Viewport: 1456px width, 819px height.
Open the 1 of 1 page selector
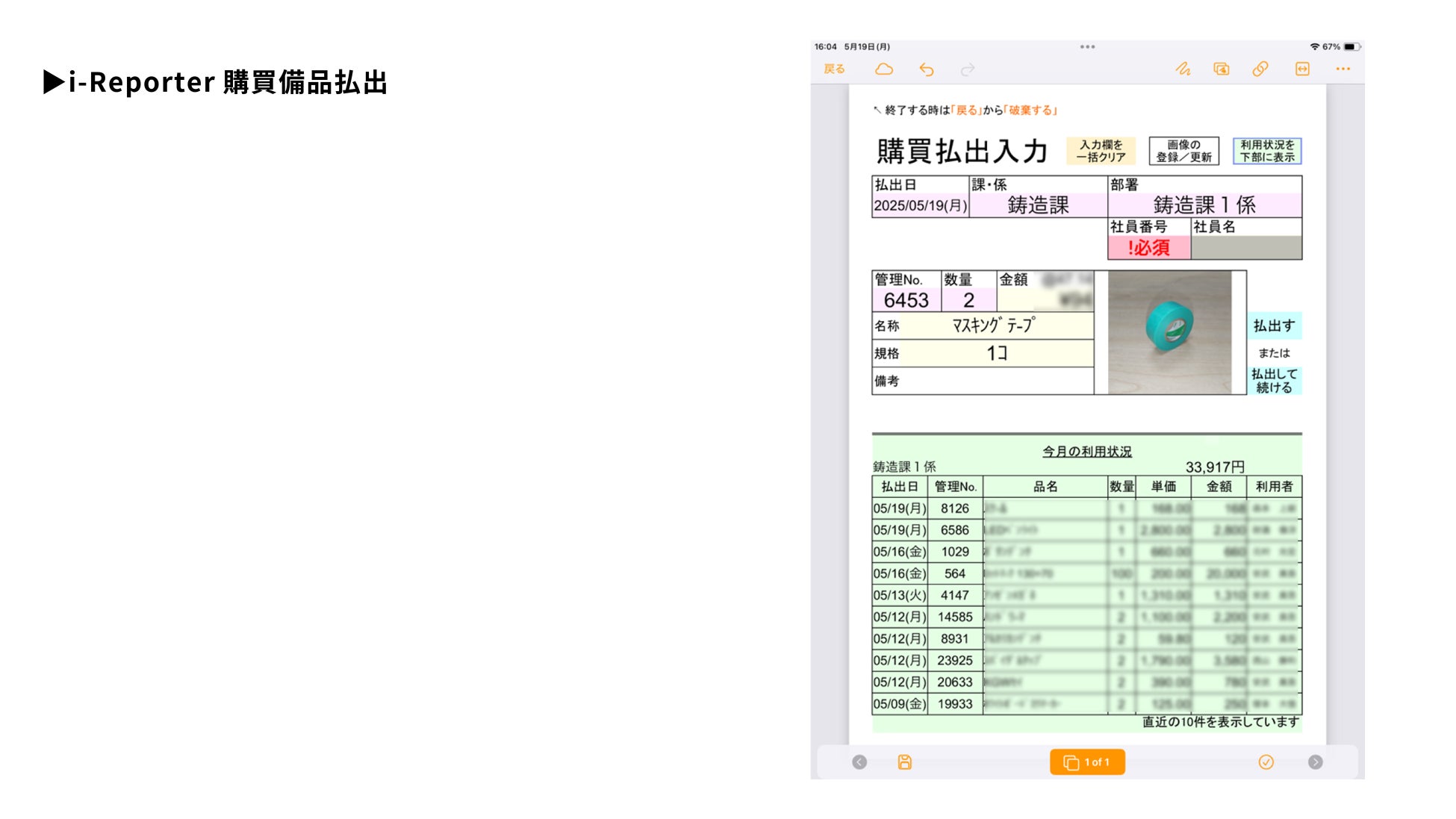click(1087, 762)
